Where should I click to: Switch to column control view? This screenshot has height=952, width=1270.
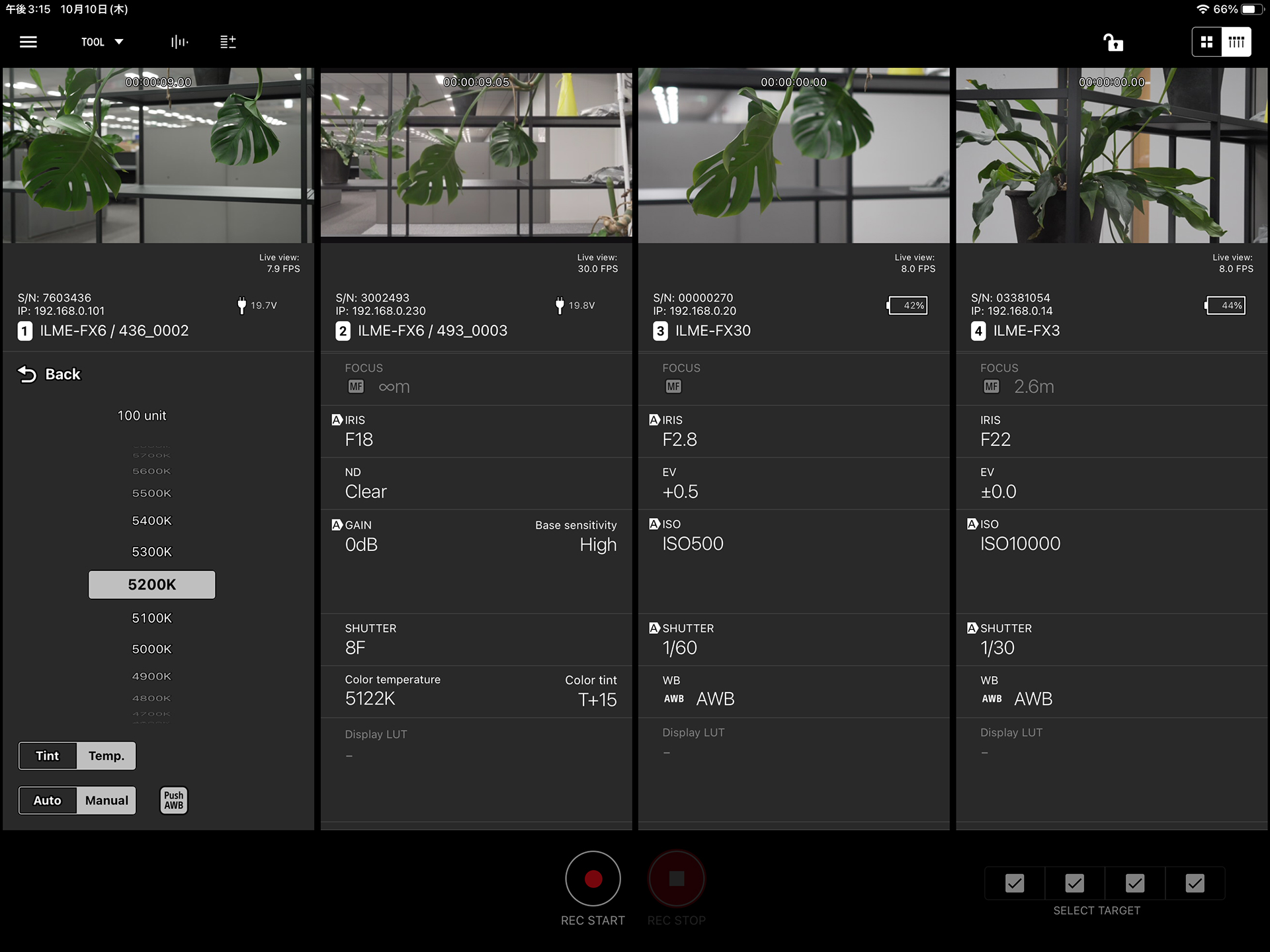coord(1236,42)
